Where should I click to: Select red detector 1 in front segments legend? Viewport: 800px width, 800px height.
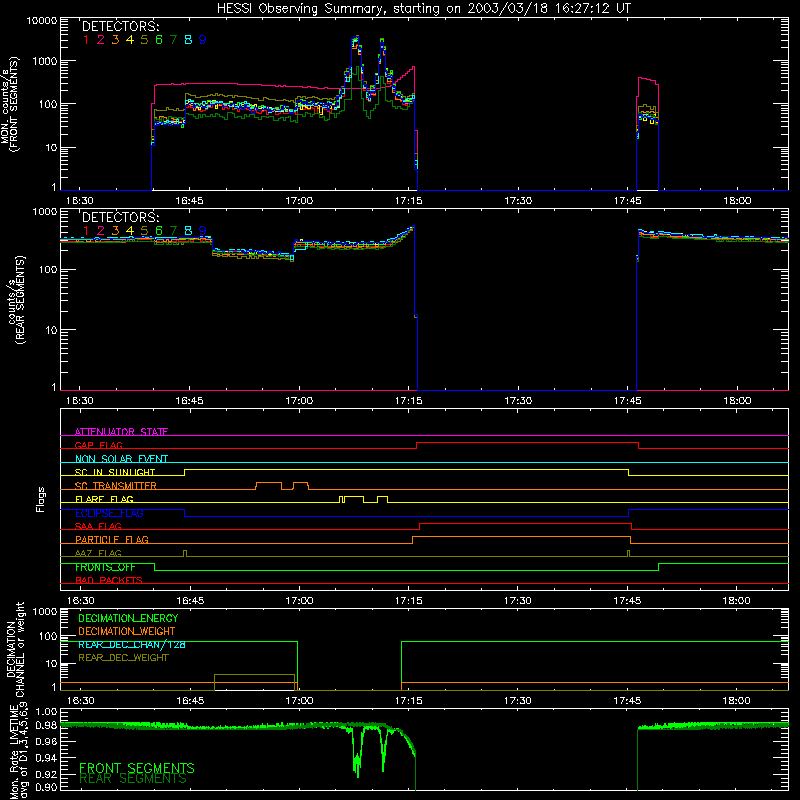click(86, 40)
